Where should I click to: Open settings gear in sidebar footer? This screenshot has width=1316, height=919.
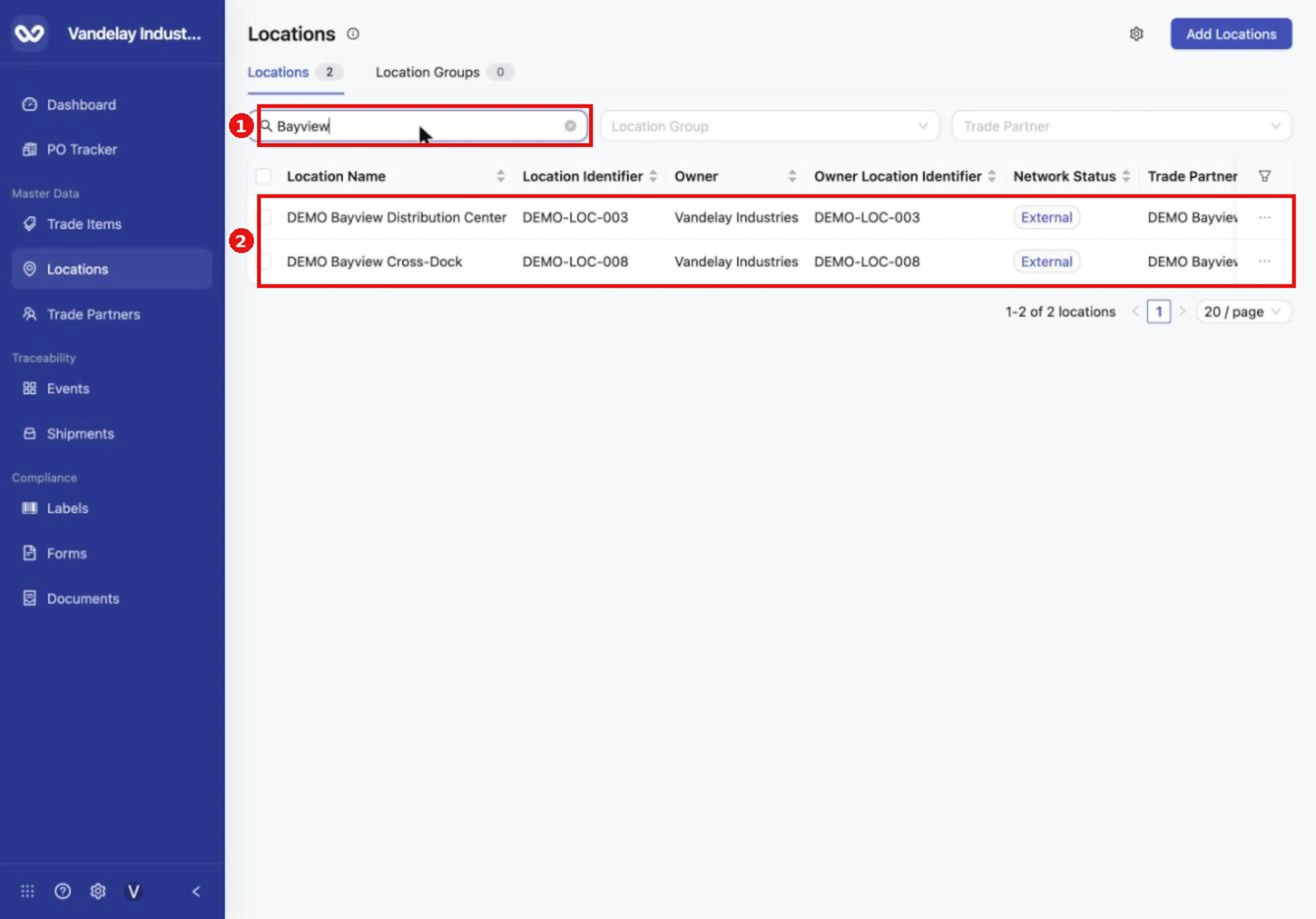click(98, 891)
